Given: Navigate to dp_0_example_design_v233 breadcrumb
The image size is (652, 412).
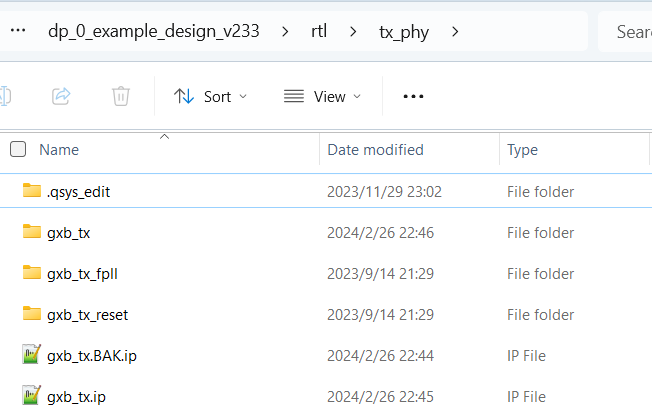Looking at the screenshot, I should coord(153,31).
